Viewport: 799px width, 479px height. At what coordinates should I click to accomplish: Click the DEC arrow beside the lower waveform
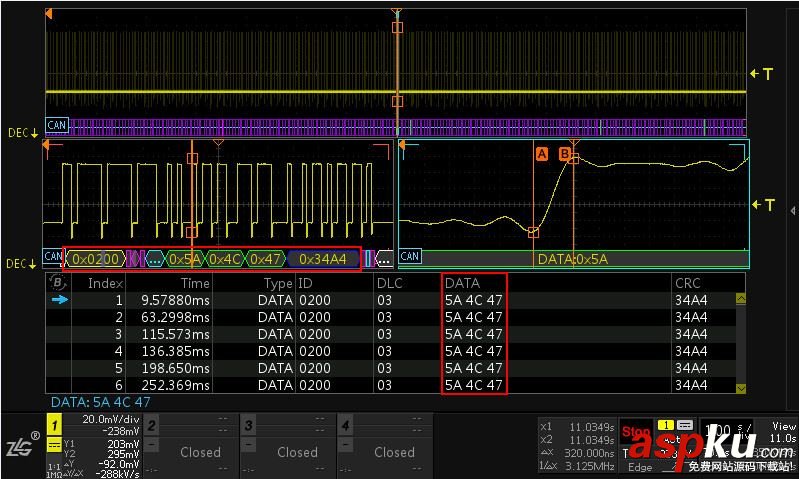pos(22,264)
